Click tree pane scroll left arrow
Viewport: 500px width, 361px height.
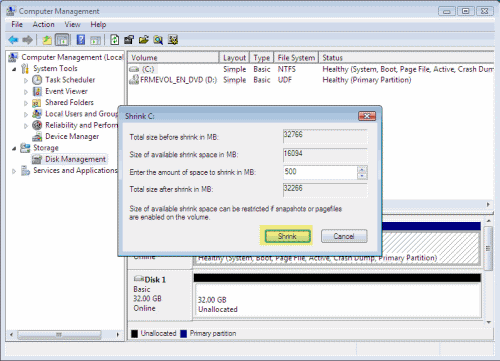pos(12,334)
